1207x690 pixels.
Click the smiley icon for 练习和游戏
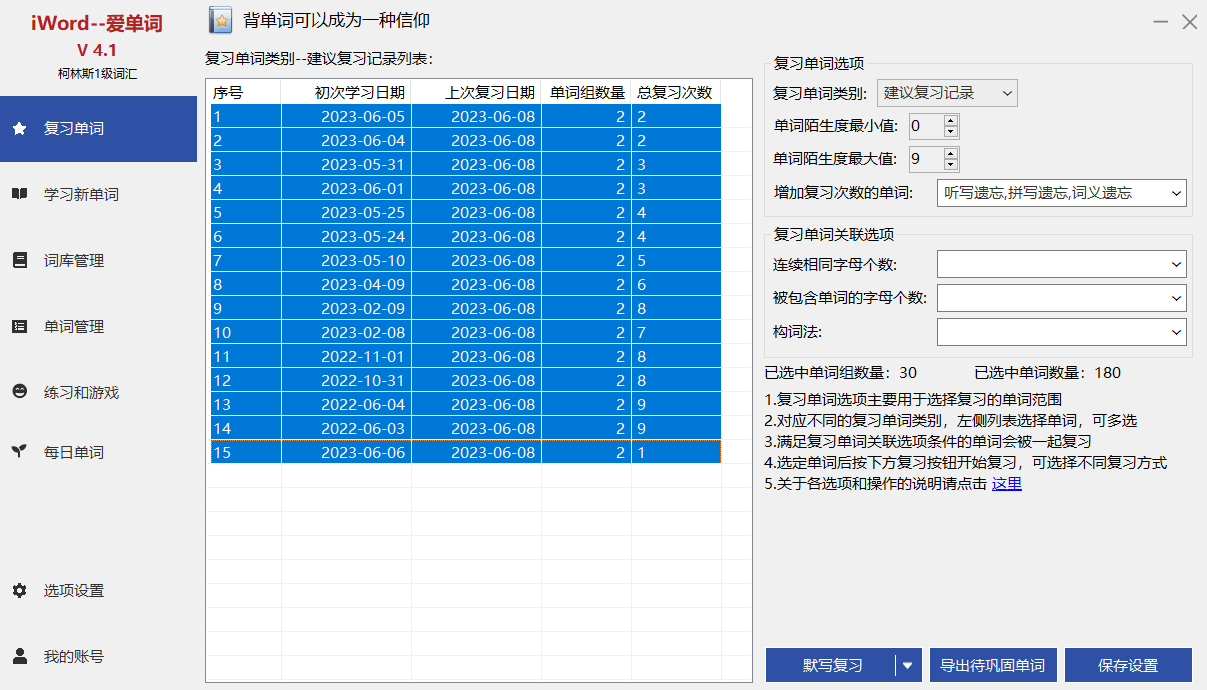pos(19,392)
